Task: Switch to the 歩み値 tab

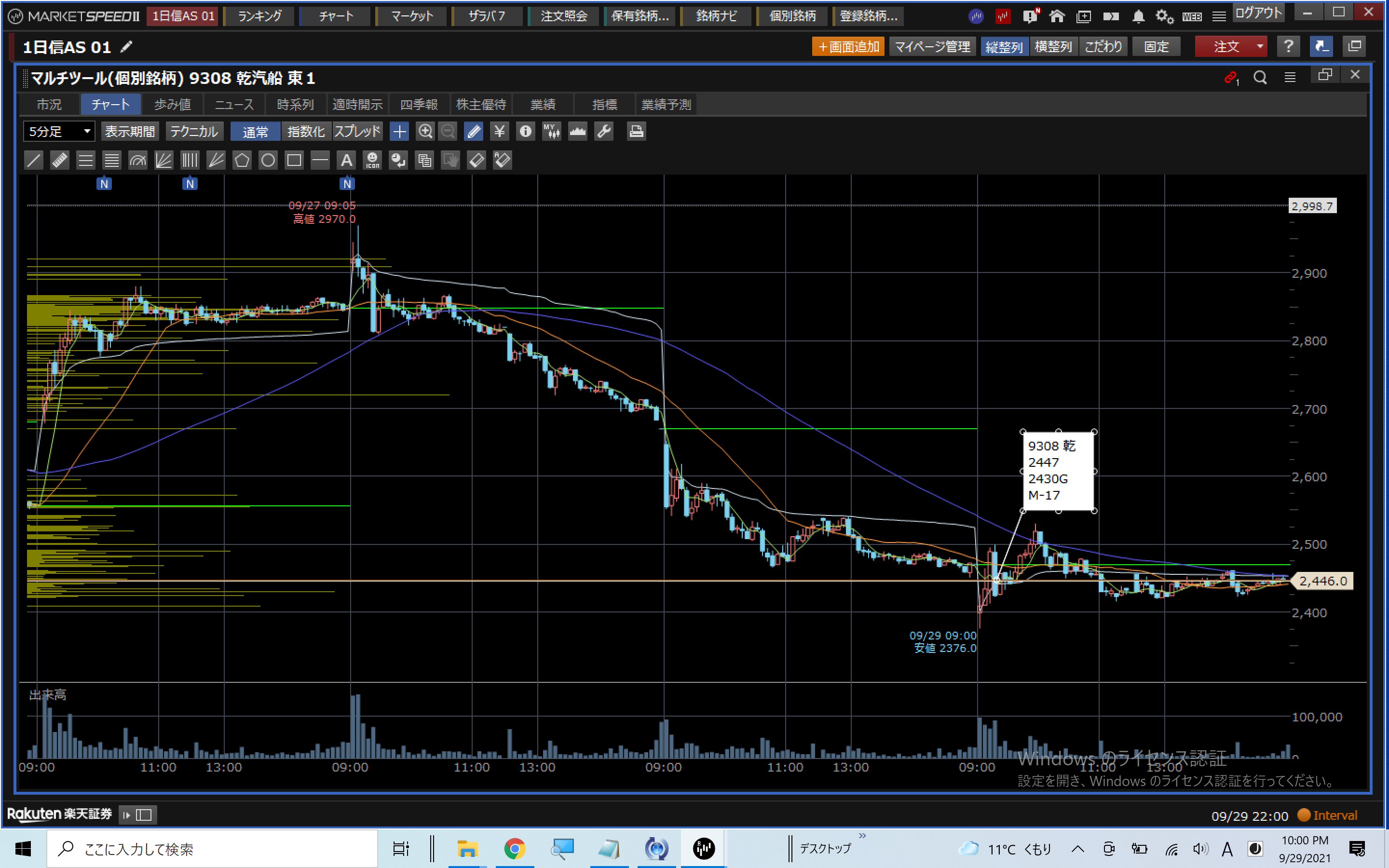Action: point(172,105)
